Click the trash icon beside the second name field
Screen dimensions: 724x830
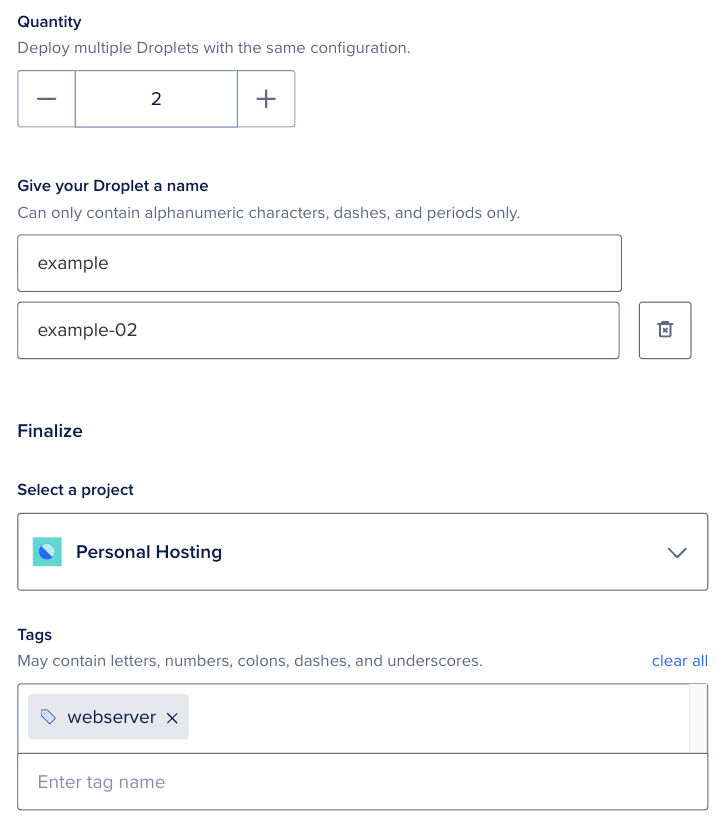664,330
